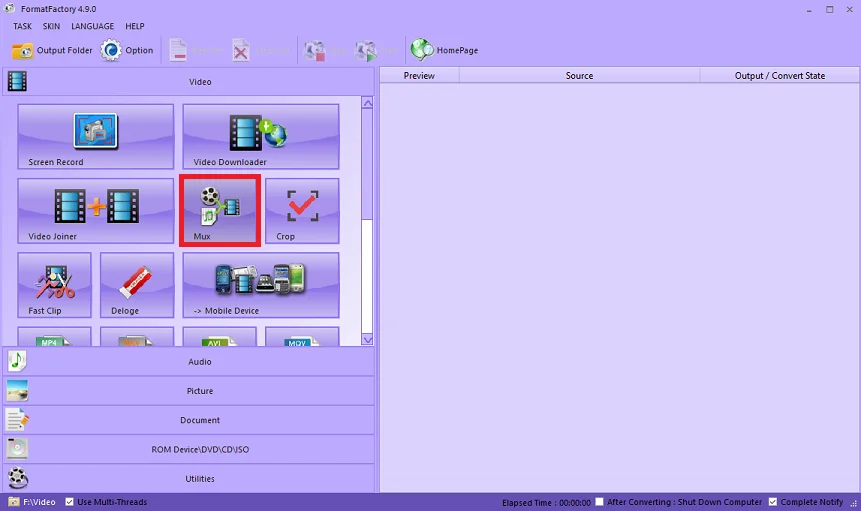Open the F:\Video output path link
Image resolution: width=861 pixels, height=511 pixels.
[39, 502]
